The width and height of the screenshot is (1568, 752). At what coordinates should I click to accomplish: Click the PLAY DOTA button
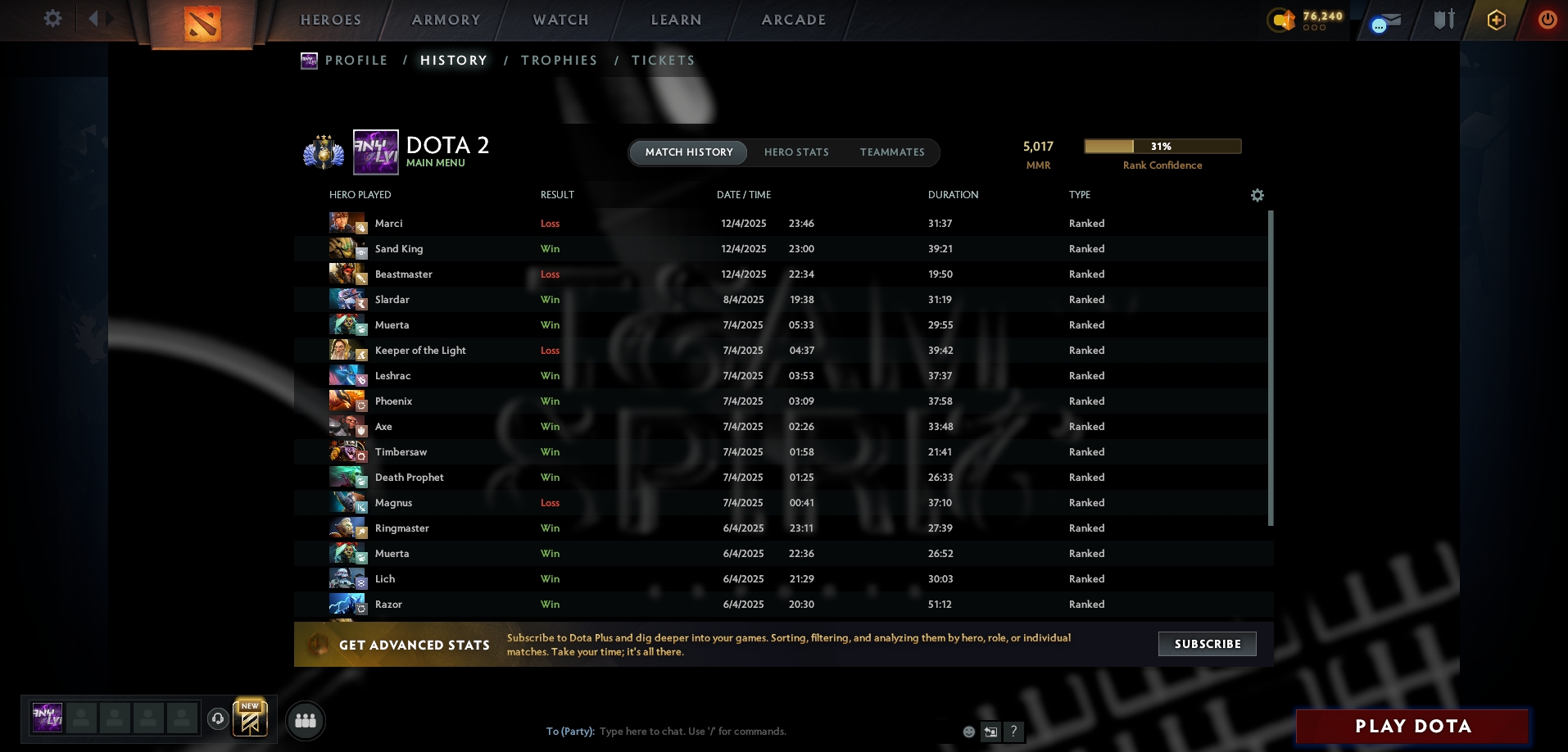1413,727
